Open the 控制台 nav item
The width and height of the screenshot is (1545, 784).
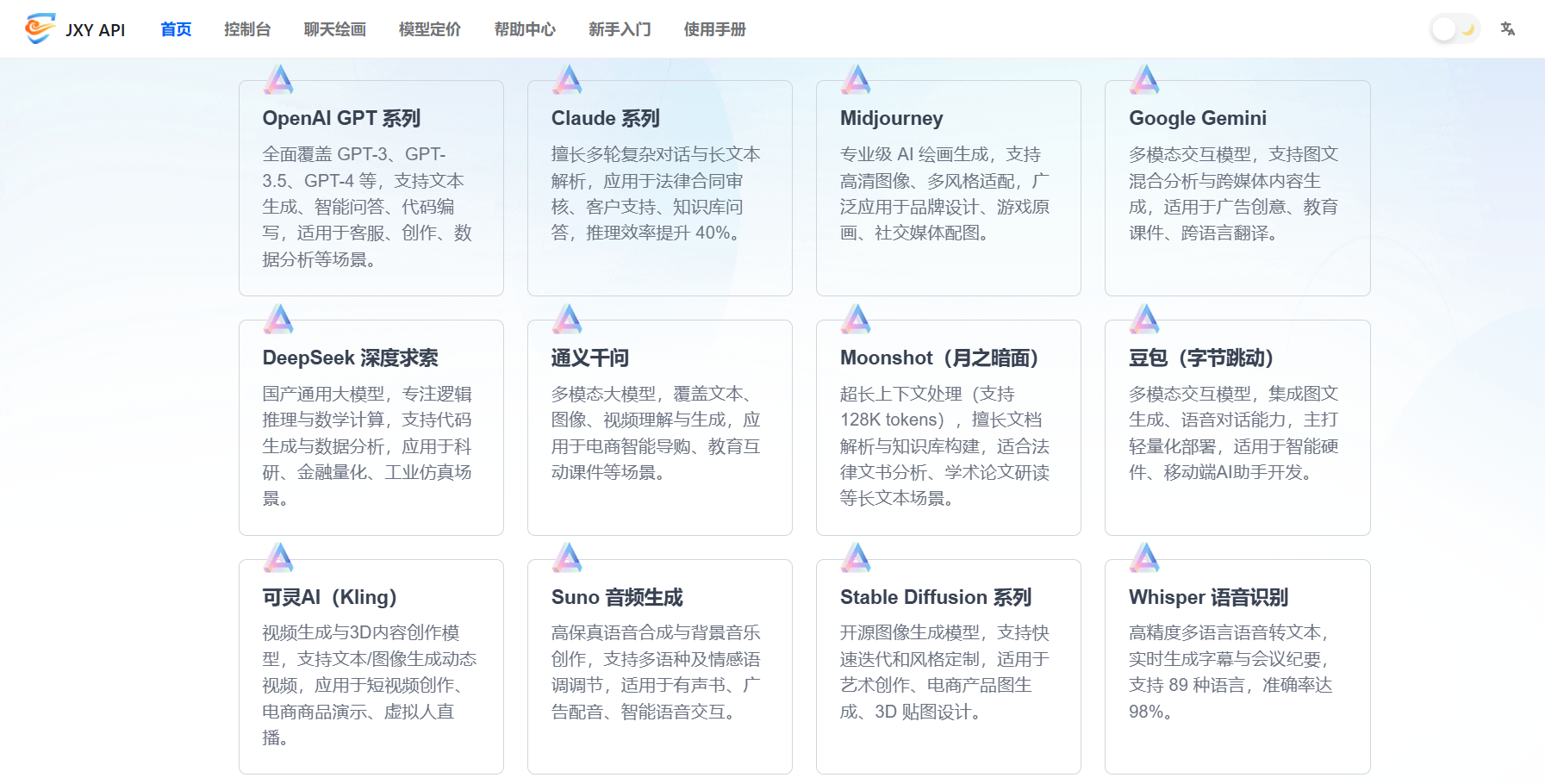tap(247, 29)
